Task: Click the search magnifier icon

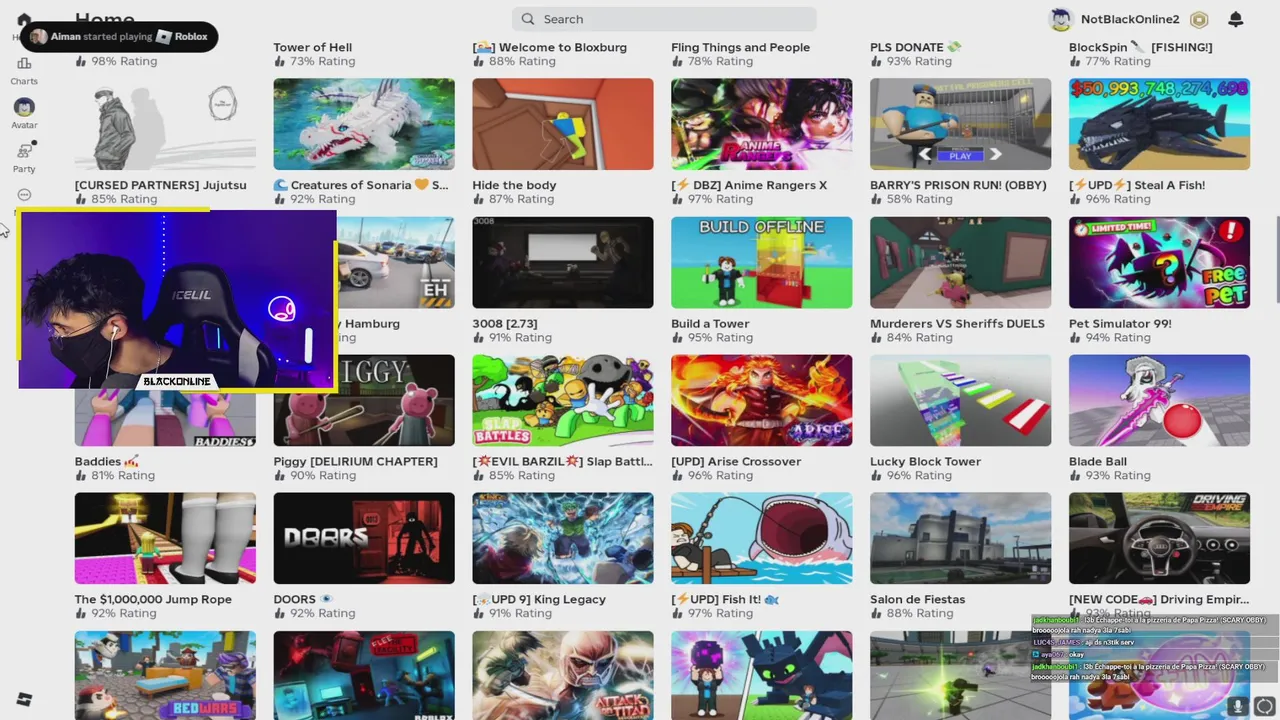Action: click(529, 19)
